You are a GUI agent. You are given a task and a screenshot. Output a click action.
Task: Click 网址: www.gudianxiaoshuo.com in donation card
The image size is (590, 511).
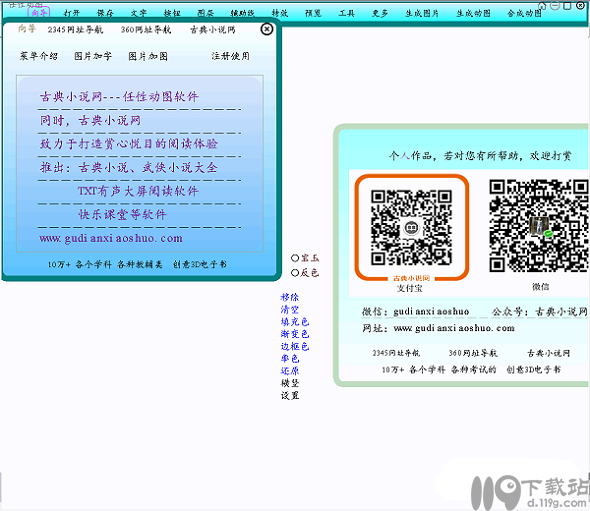pyautogui.click(x=438, y=328)
